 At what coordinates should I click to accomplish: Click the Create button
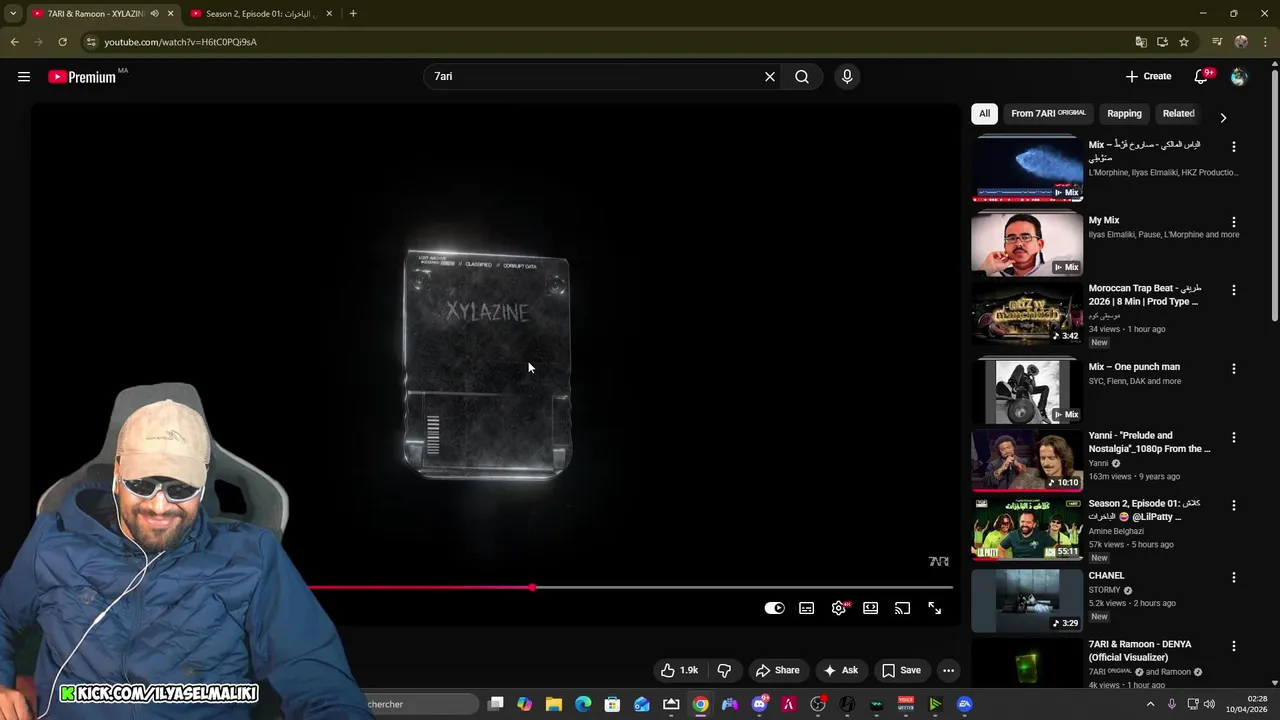(1148, 76)
